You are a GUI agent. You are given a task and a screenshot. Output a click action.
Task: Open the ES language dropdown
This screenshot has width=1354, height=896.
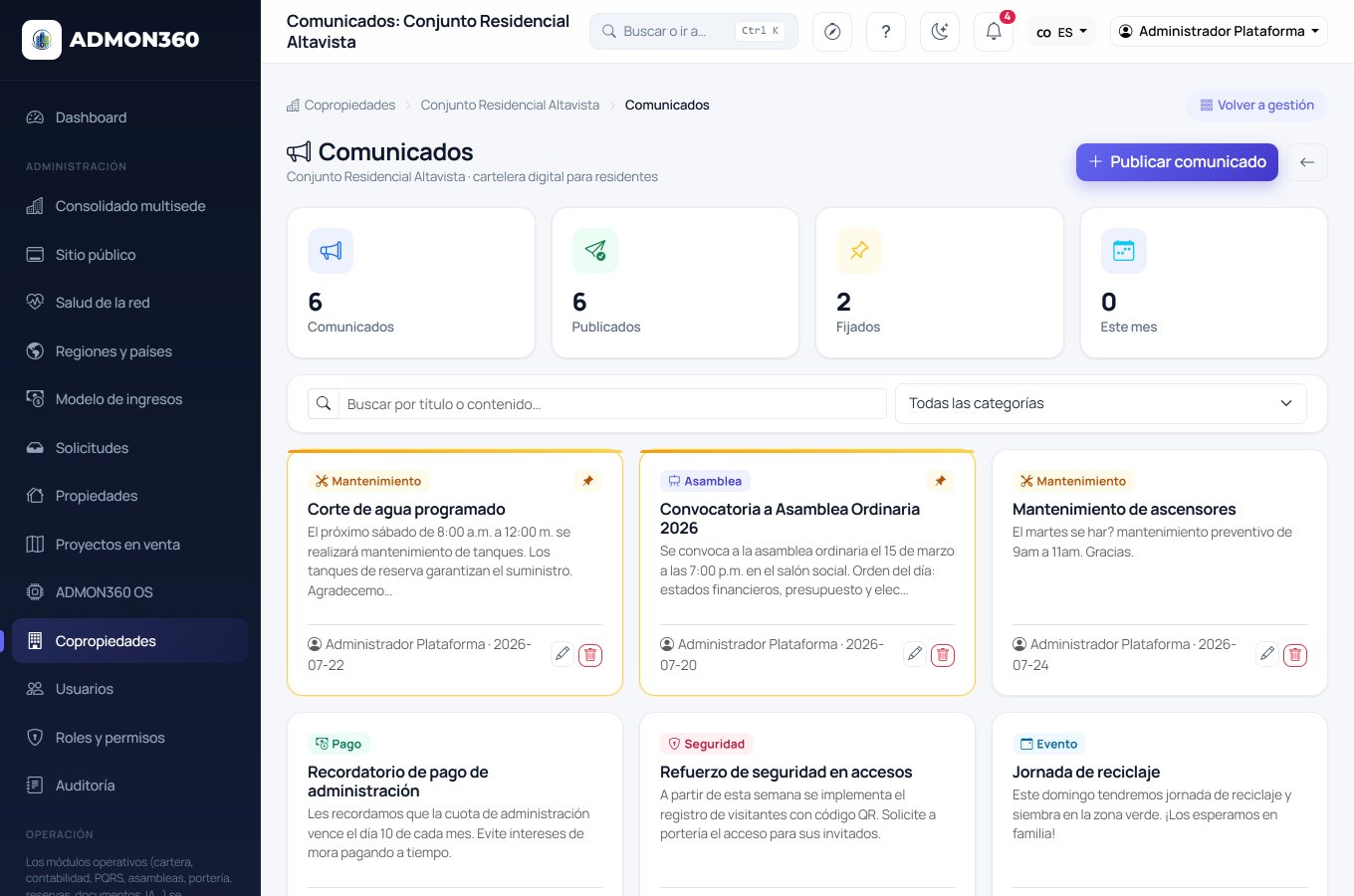1061,32
